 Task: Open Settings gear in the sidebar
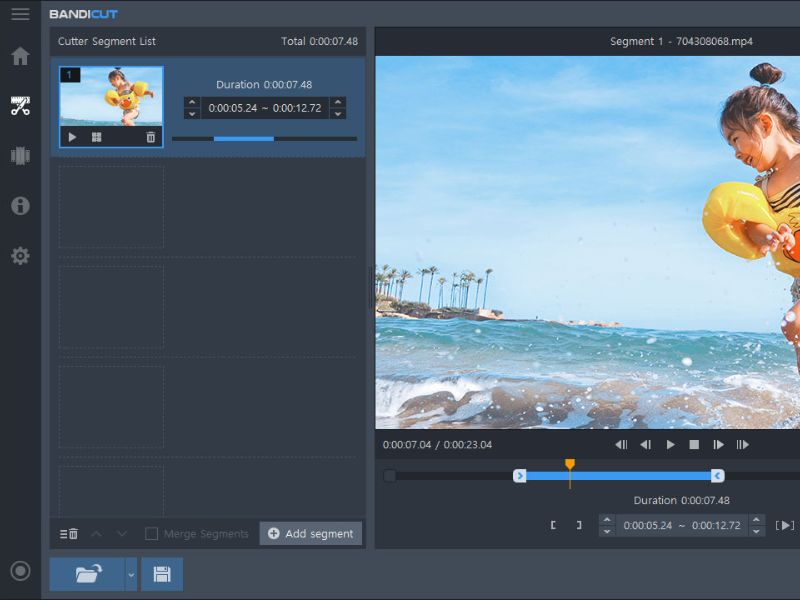[20, 256]
